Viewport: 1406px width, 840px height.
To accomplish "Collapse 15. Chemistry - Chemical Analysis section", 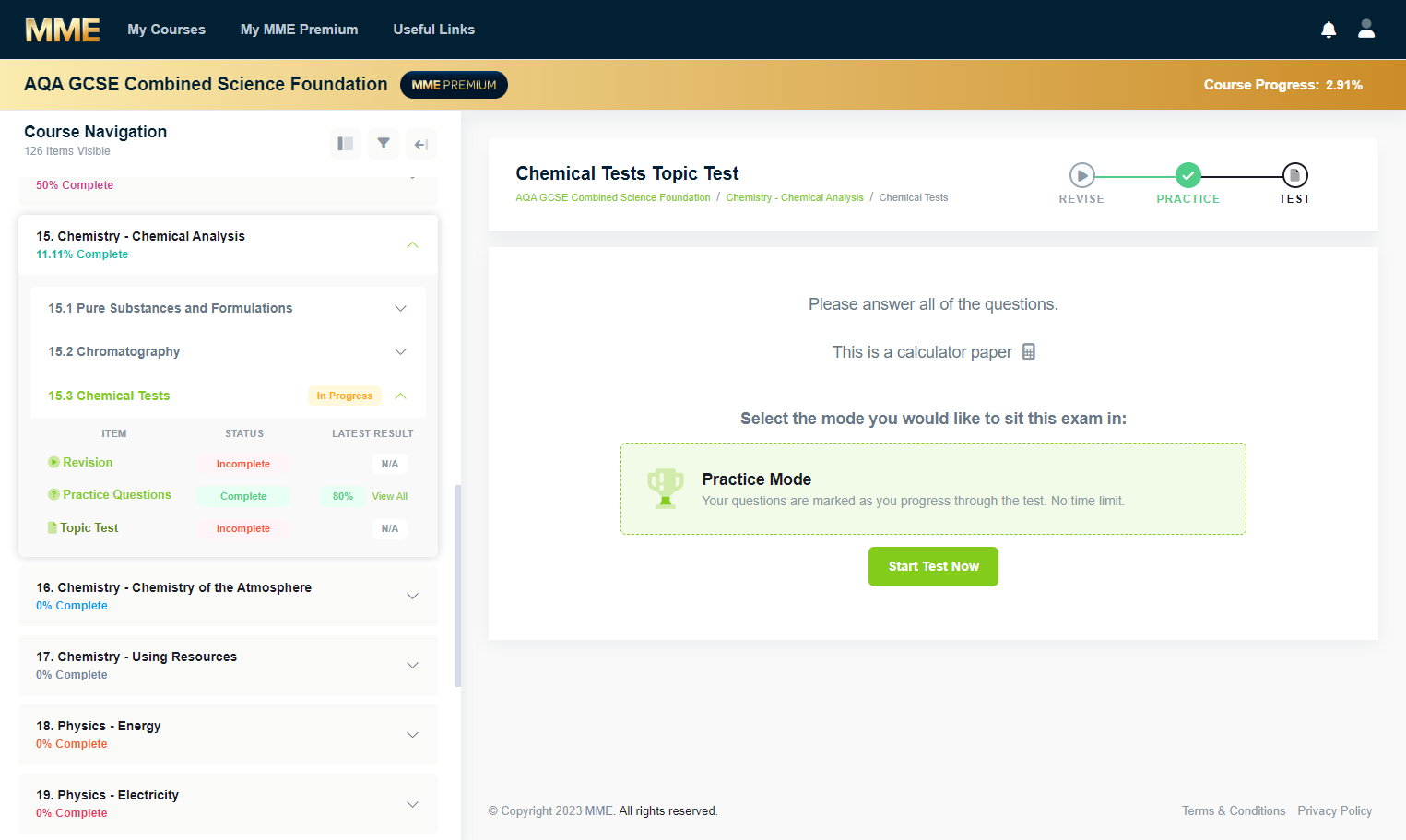I will pos(412,244).
